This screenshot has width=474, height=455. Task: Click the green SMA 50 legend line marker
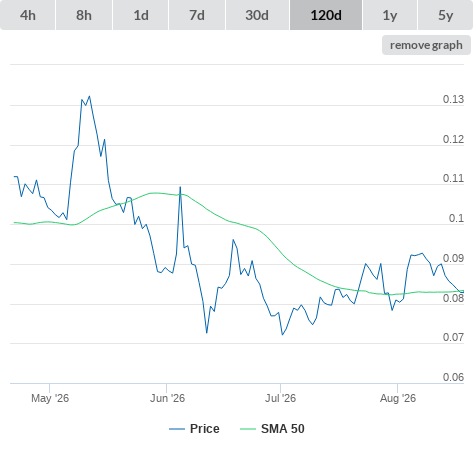coord(248,429)
